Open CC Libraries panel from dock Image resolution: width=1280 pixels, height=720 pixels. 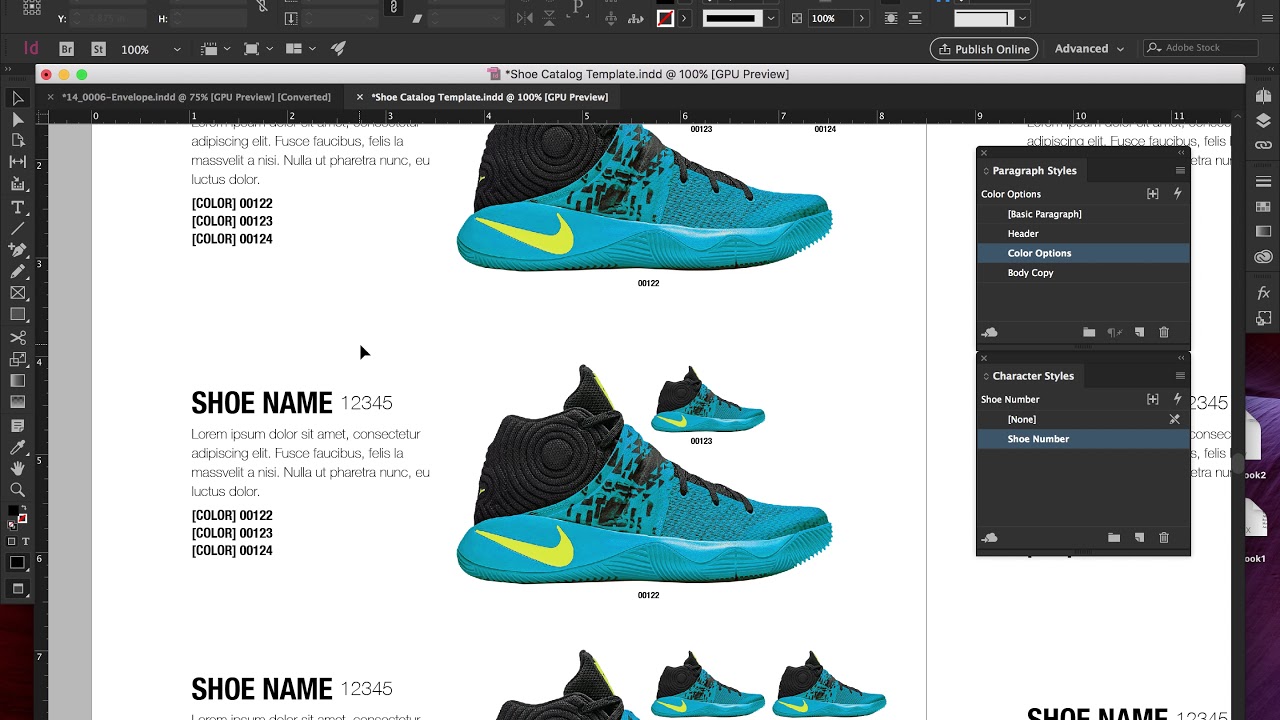(1264, 257)
